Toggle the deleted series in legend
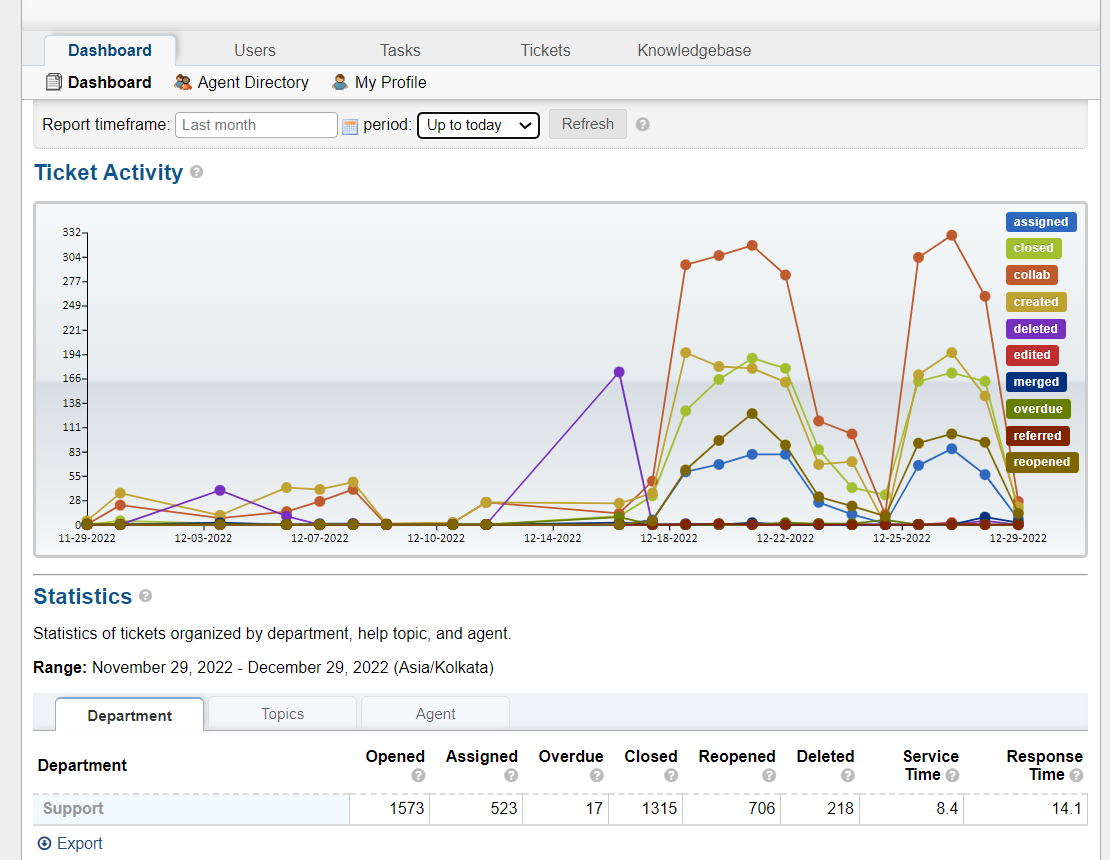Screen dimensions: 1110x860 click(x=1035, y=328)
